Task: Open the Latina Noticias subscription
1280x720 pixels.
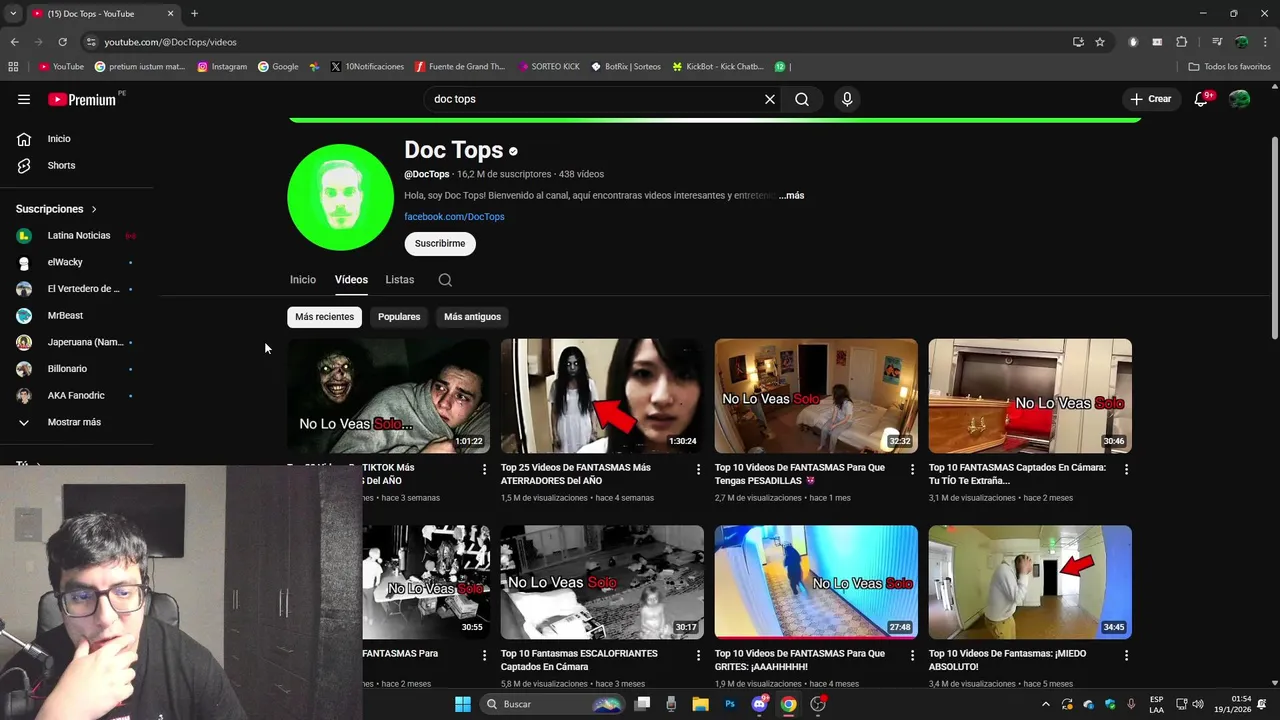Action: click(x=80, y=235)
